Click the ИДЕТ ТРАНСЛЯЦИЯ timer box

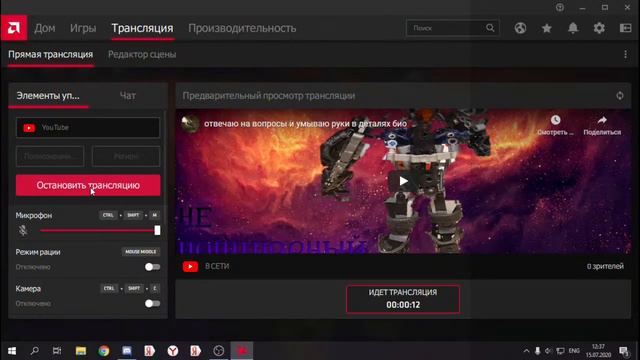pos(403,299)
